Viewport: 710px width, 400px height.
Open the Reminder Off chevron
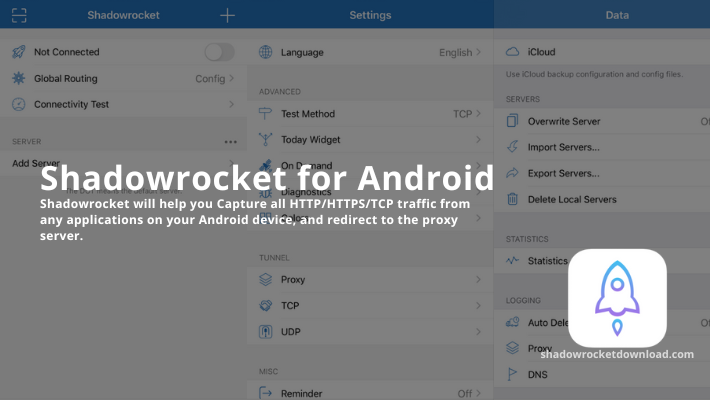tap(478, 393)
